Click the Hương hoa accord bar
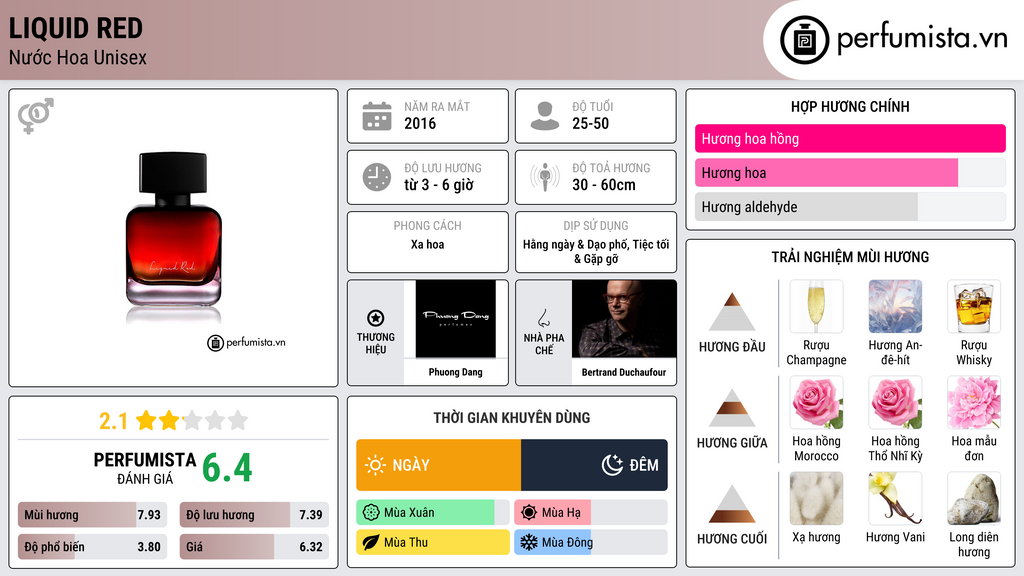Viewport: 1024px width, 576px height. pos(850,173)
